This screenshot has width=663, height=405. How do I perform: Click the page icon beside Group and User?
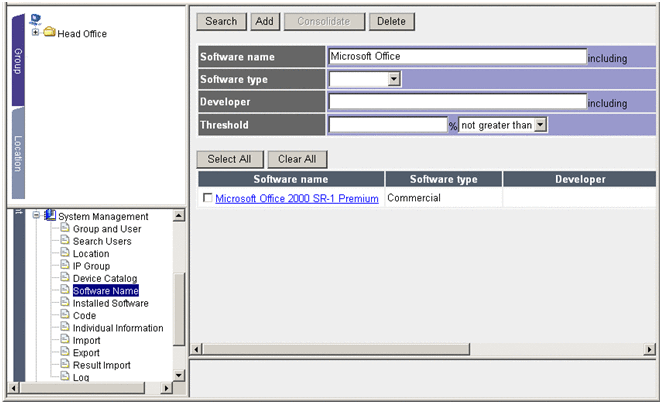click(65, 227)
